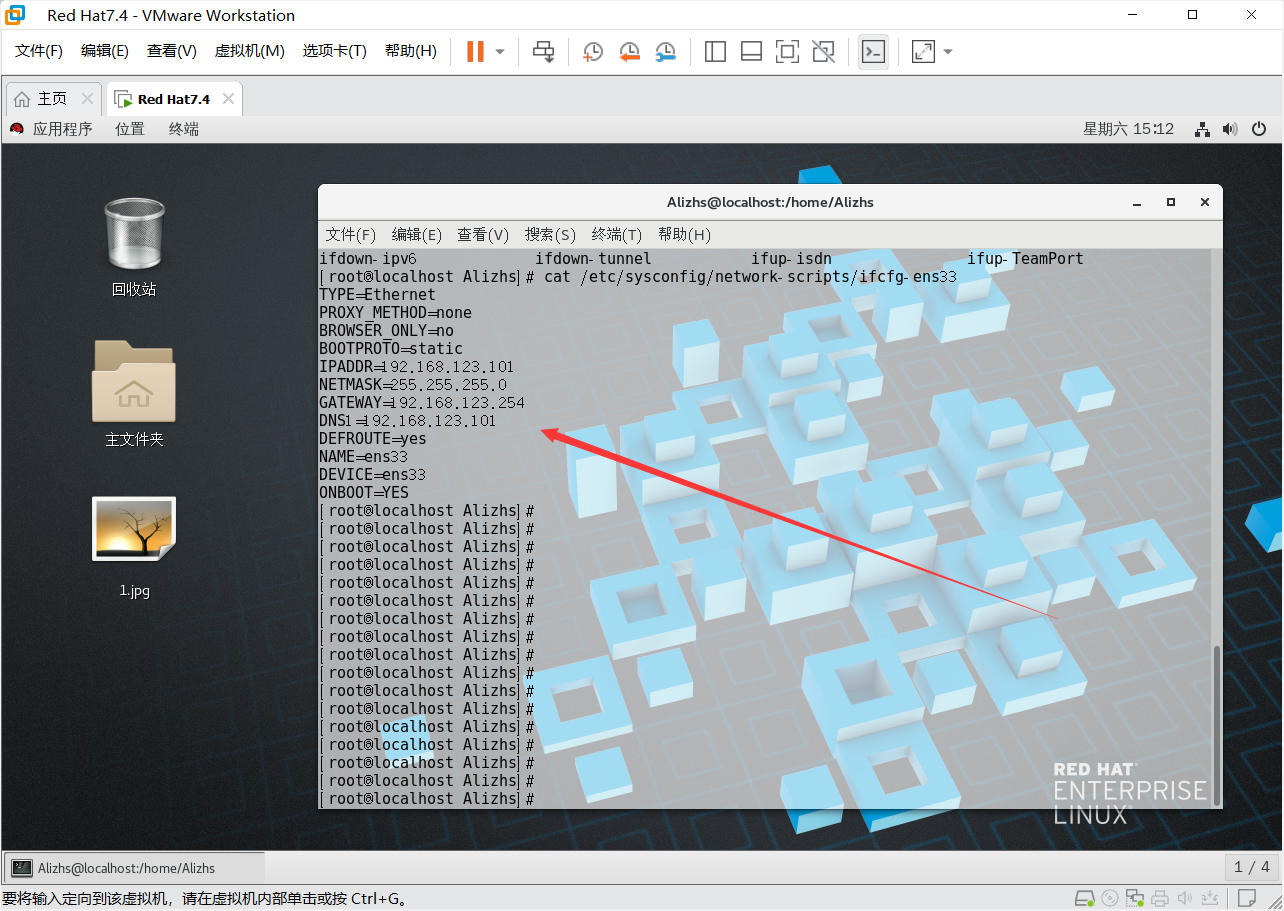Click the power icon in GNOME top bar
The width and height of the screenshot is (1284, 911).
(x=1259, y=129)
